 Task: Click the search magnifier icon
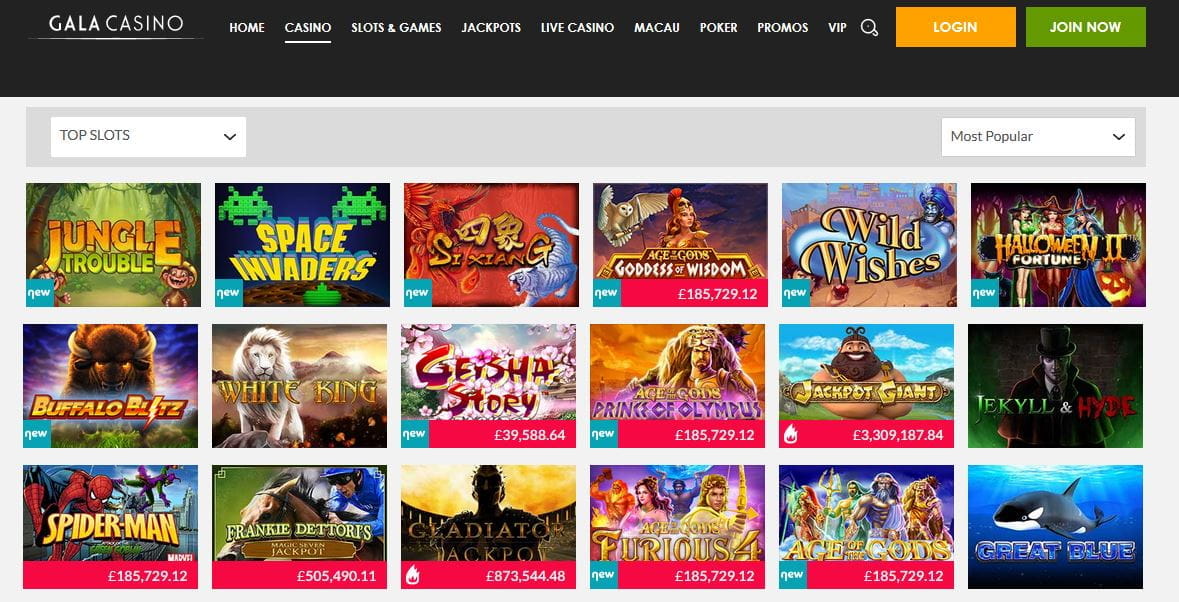tap(869, 28)
